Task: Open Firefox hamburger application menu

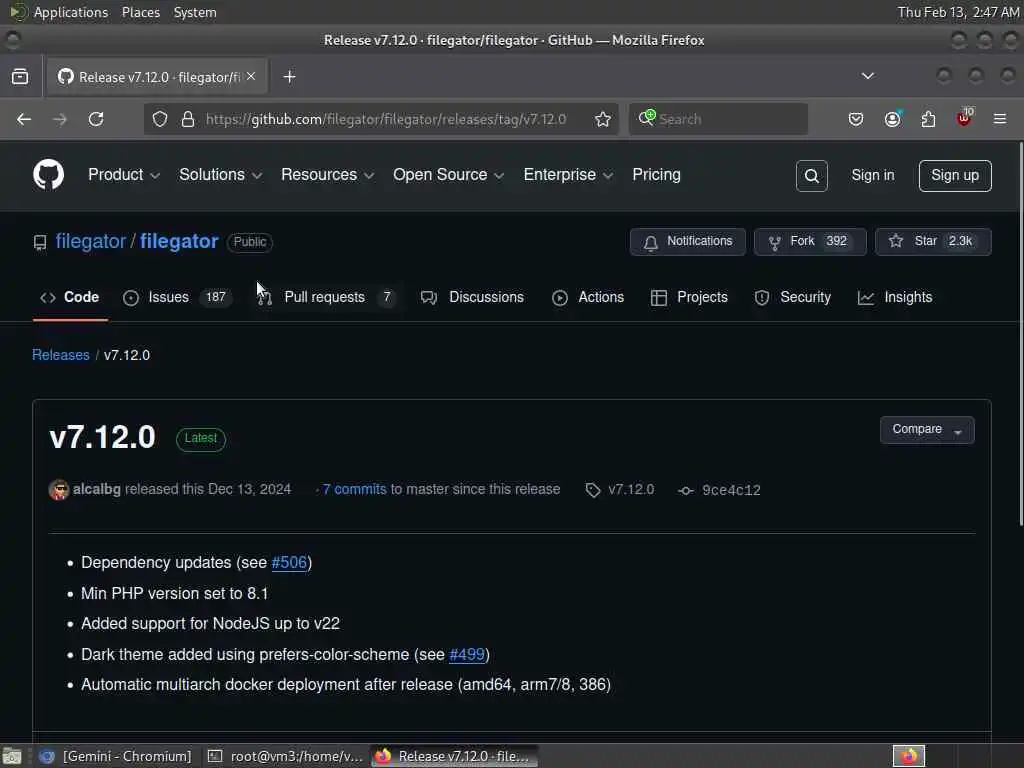Action: (999, 119)
